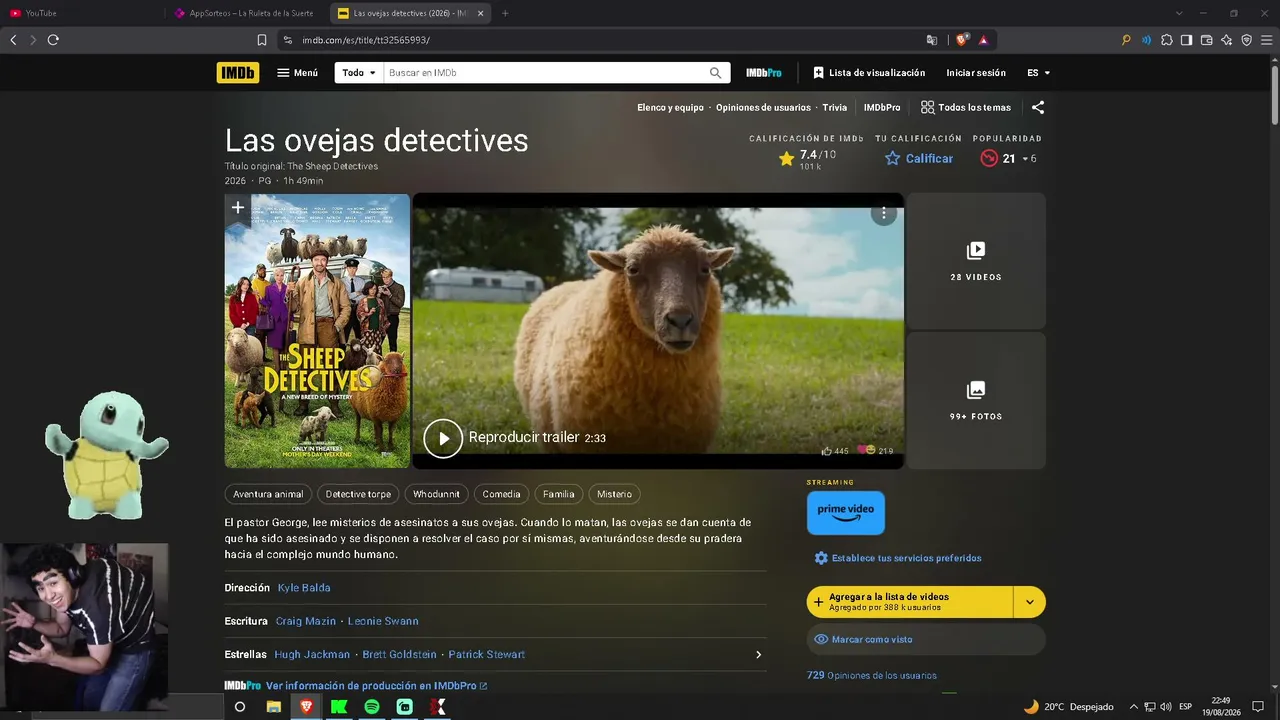This screenshot has height=720, width=1280.
Task: Select the Whodunnit genre chip
Action: coord(436,494)
